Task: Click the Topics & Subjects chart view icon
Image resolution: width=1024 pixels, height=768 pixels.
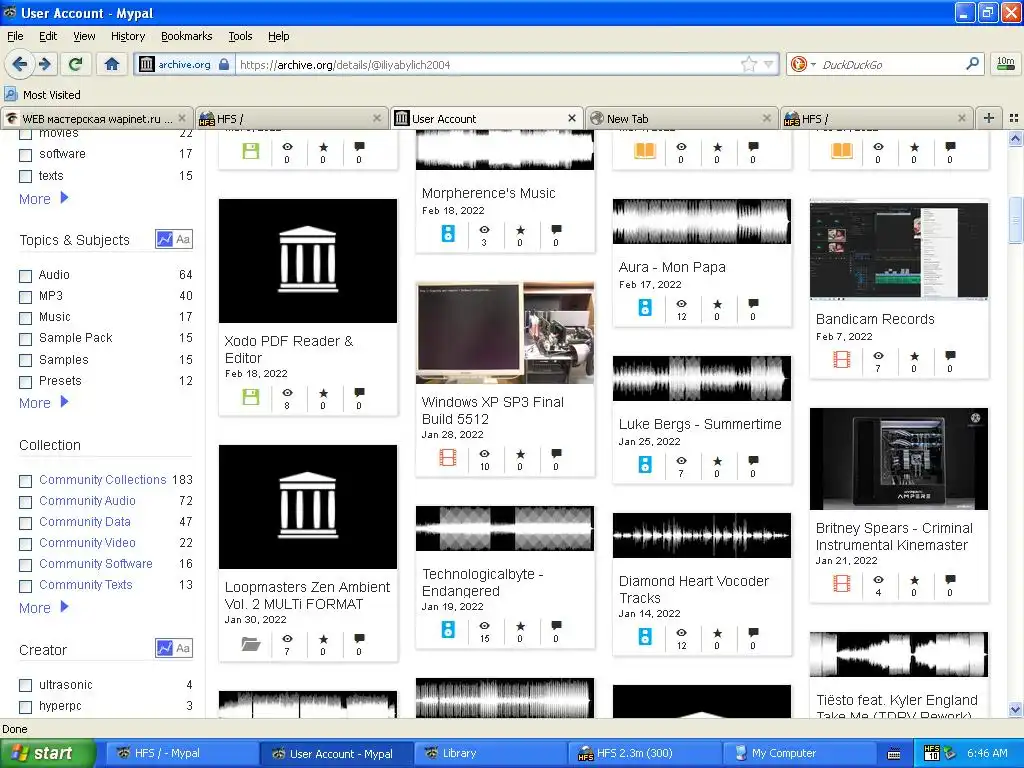Action: [165, 239]
